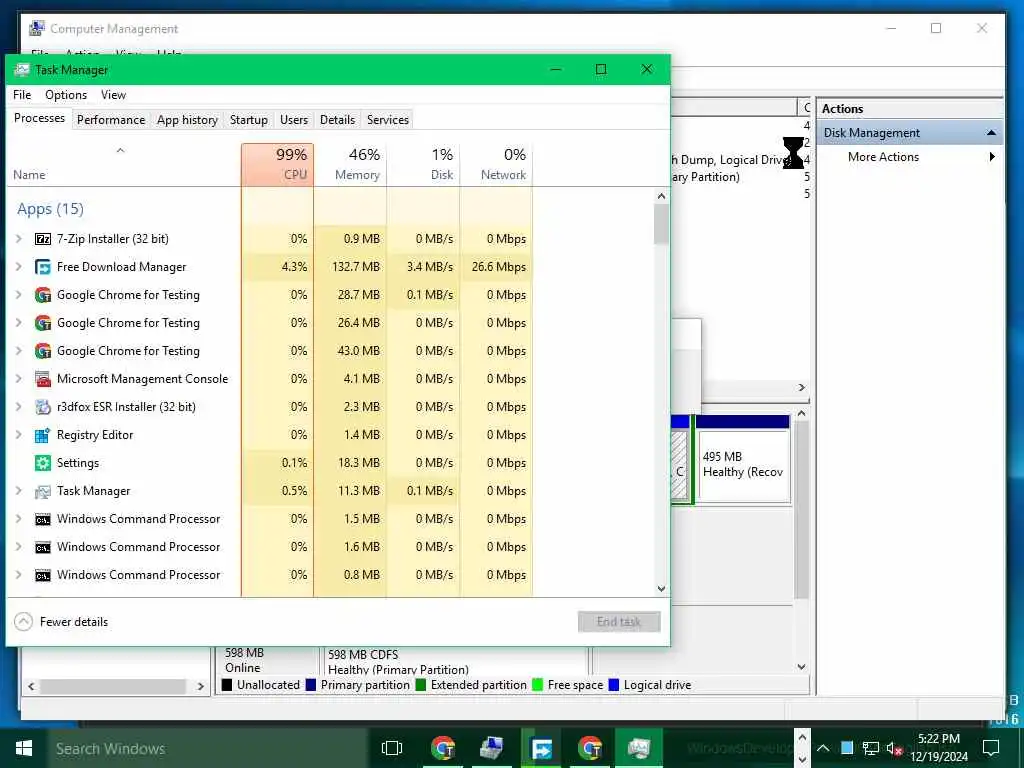Expand the r3dfox ESR Installer group
Screen dimensions: 1024x768
[19, 407]
